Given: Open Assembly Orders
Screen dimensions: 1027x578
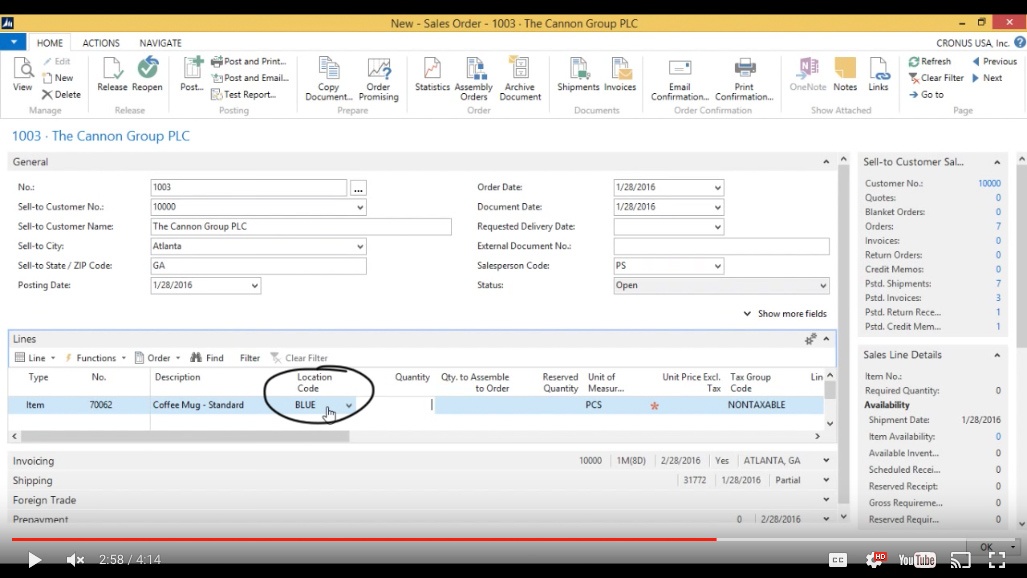Looking at the screenshot, I should [x=474, y=79].
